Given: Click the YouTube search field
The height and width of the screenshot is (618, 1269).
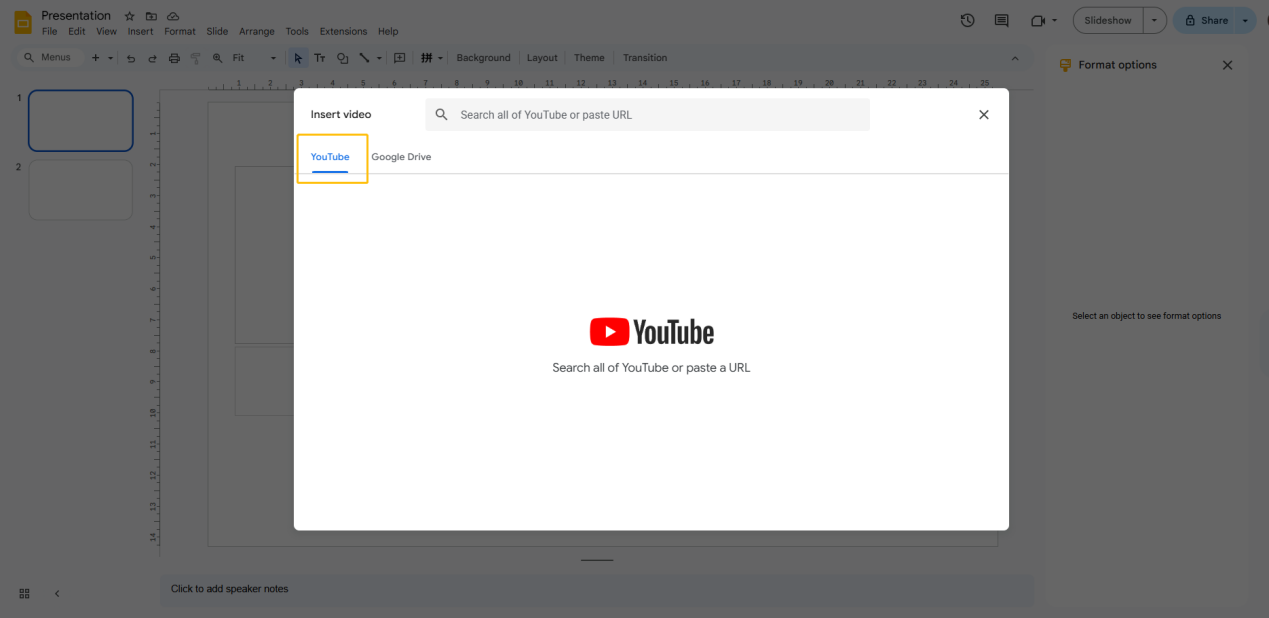Looking at the screenshot, I should (x=650, y=114).
